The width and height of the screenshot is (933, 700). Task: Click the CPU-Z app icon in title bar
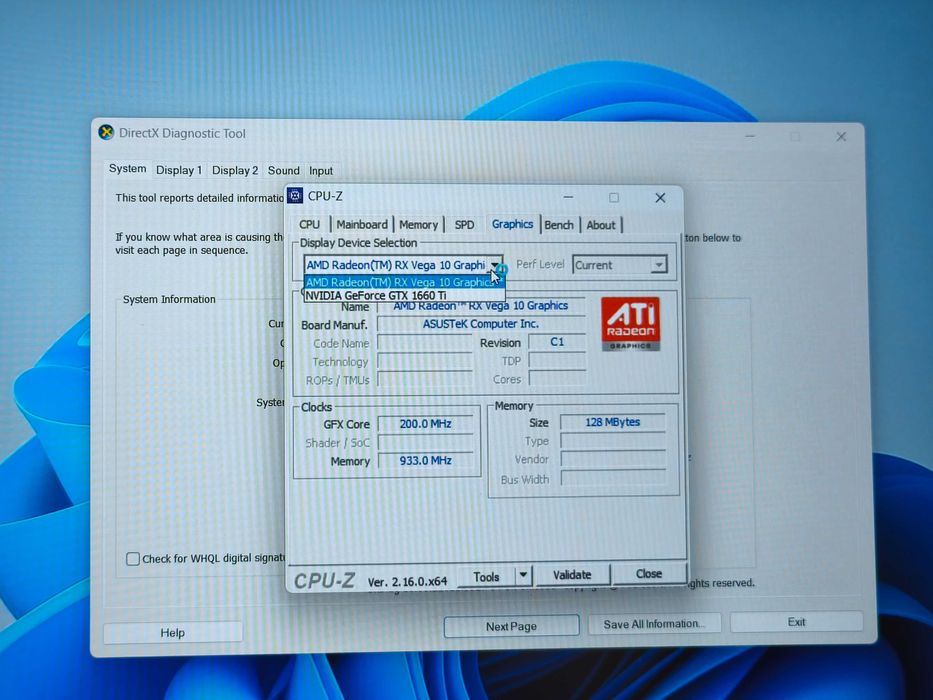295,196
